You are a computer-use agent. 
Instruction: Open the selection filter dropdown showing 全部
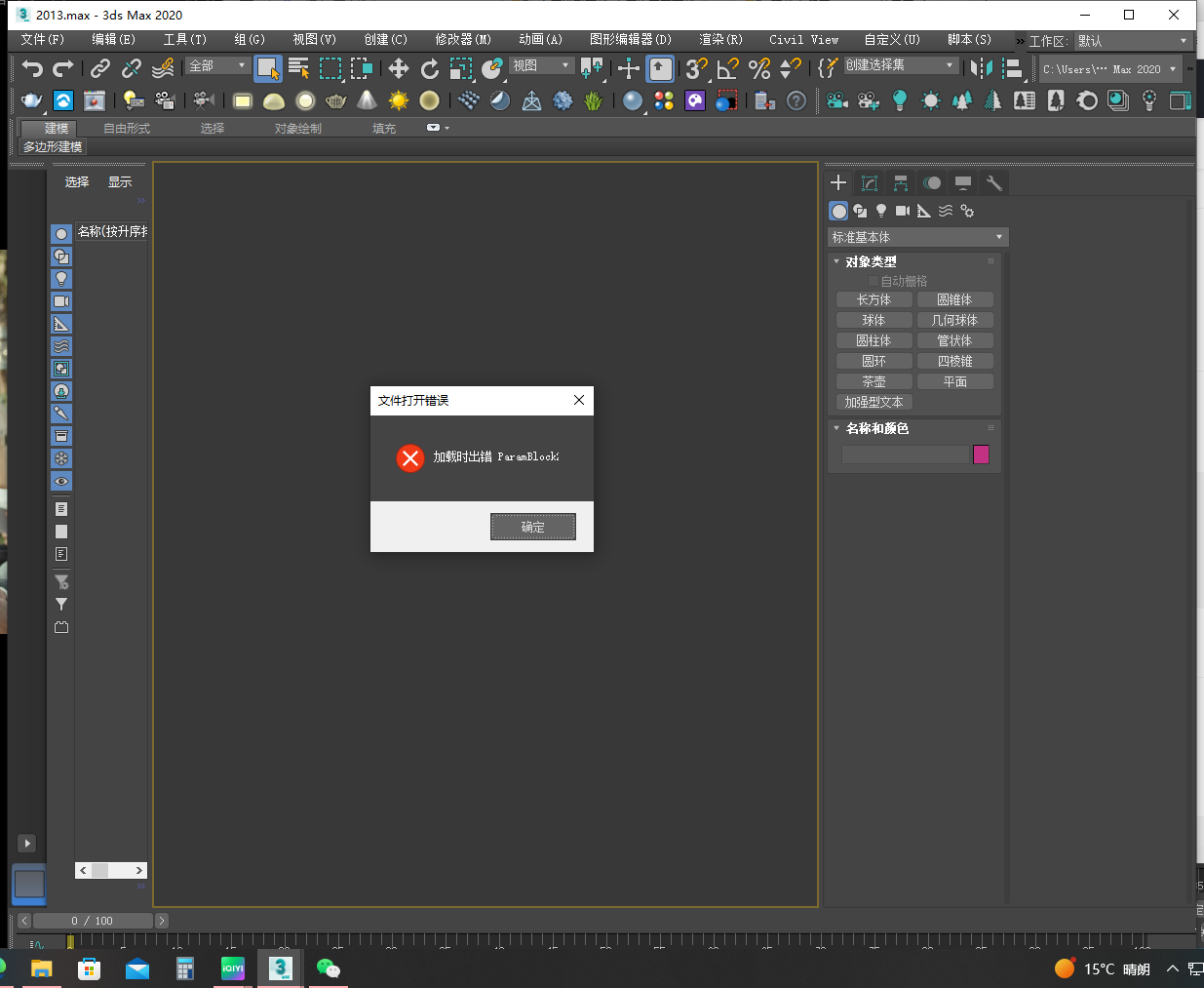click(x=217, y=65)
